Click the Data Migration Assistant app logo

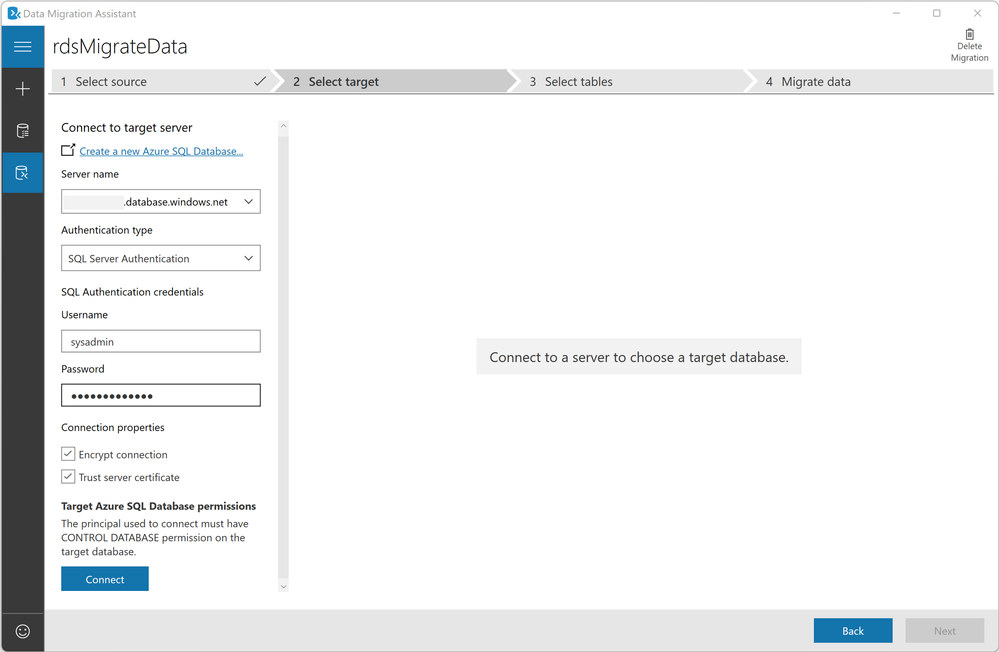[13, 13]
